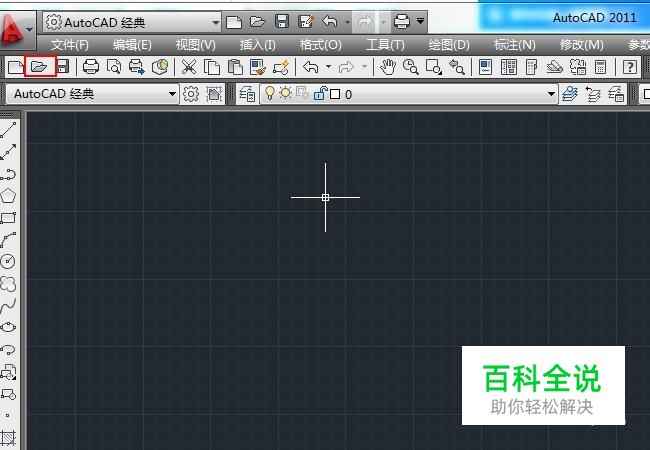Select the Ellipse draw tool

8,327
